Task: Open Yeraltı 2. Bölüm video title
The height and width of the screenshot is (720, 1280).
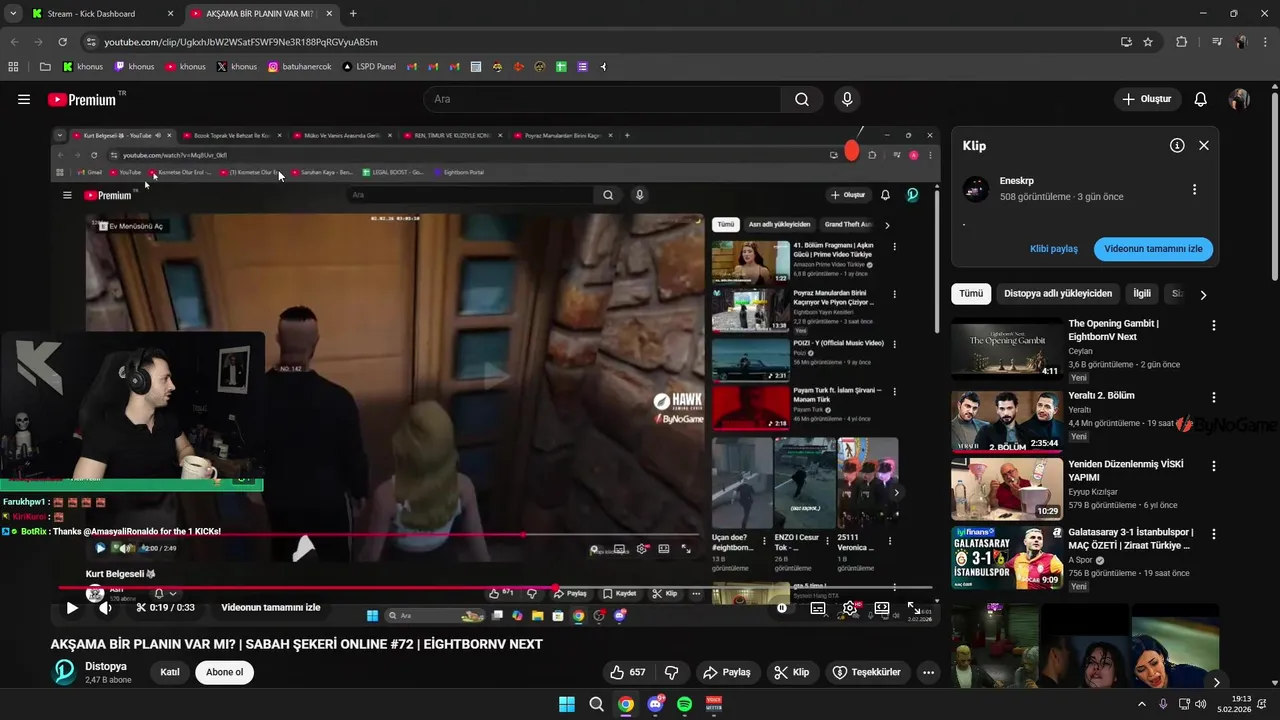Action: pos(1101,396)
